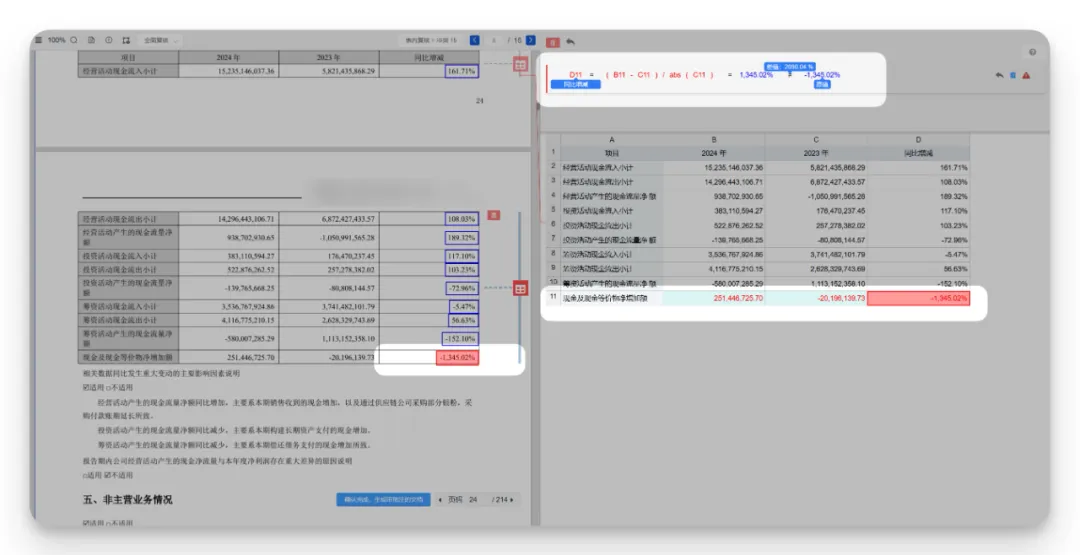Click the red table icon beside -72.96% row
This screenshot has width=1080, height=555.
519,289
